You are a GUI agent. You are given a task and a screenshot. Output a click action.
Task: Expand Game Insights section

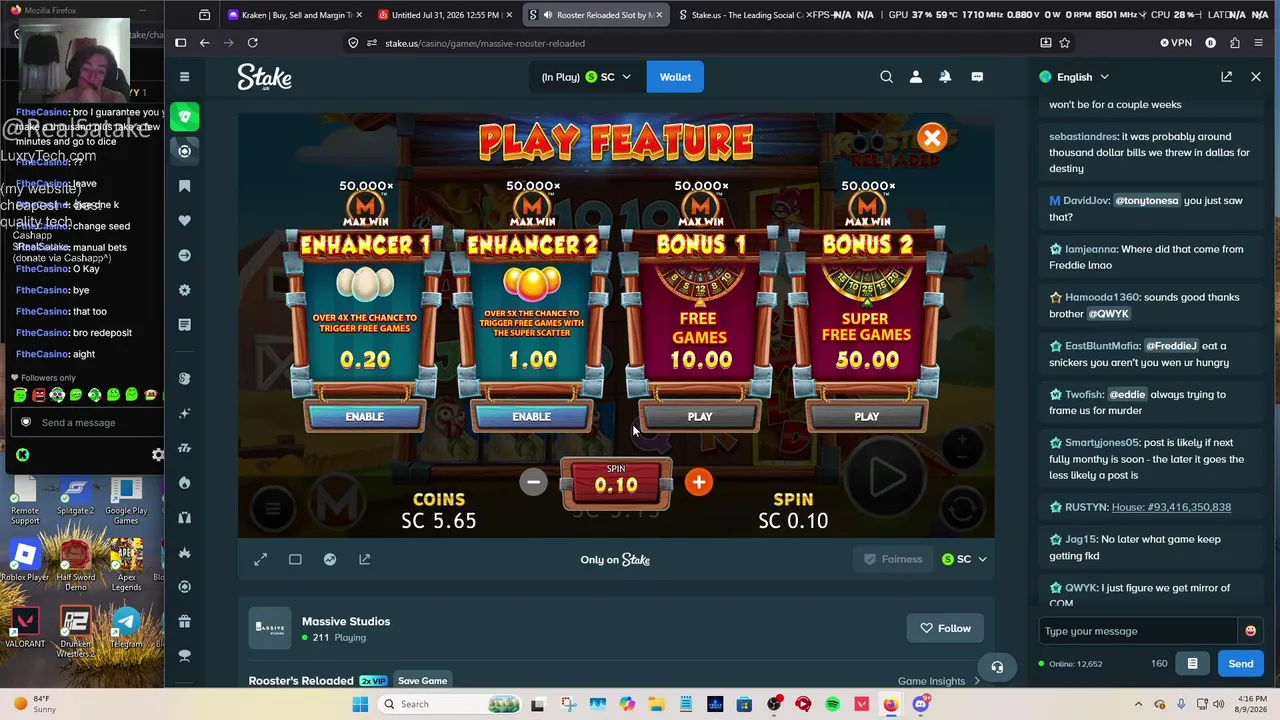click(x=939, y=681)
